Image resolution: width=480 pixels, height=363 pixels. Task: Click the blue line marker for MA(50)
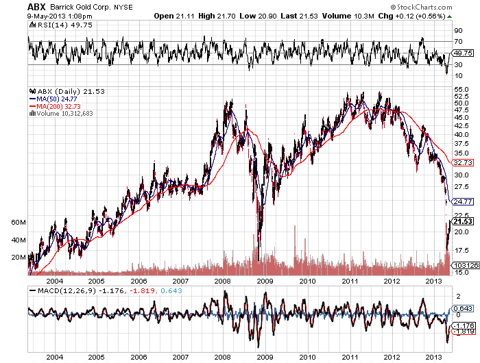(x=33, y=99)
